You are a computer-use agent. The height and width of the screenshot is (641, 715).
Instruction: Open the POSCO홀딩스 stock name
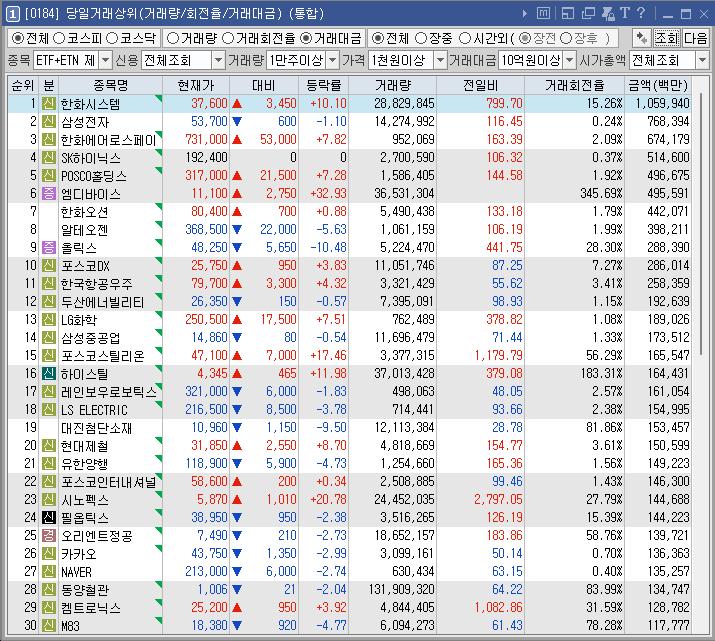point(94,176)
